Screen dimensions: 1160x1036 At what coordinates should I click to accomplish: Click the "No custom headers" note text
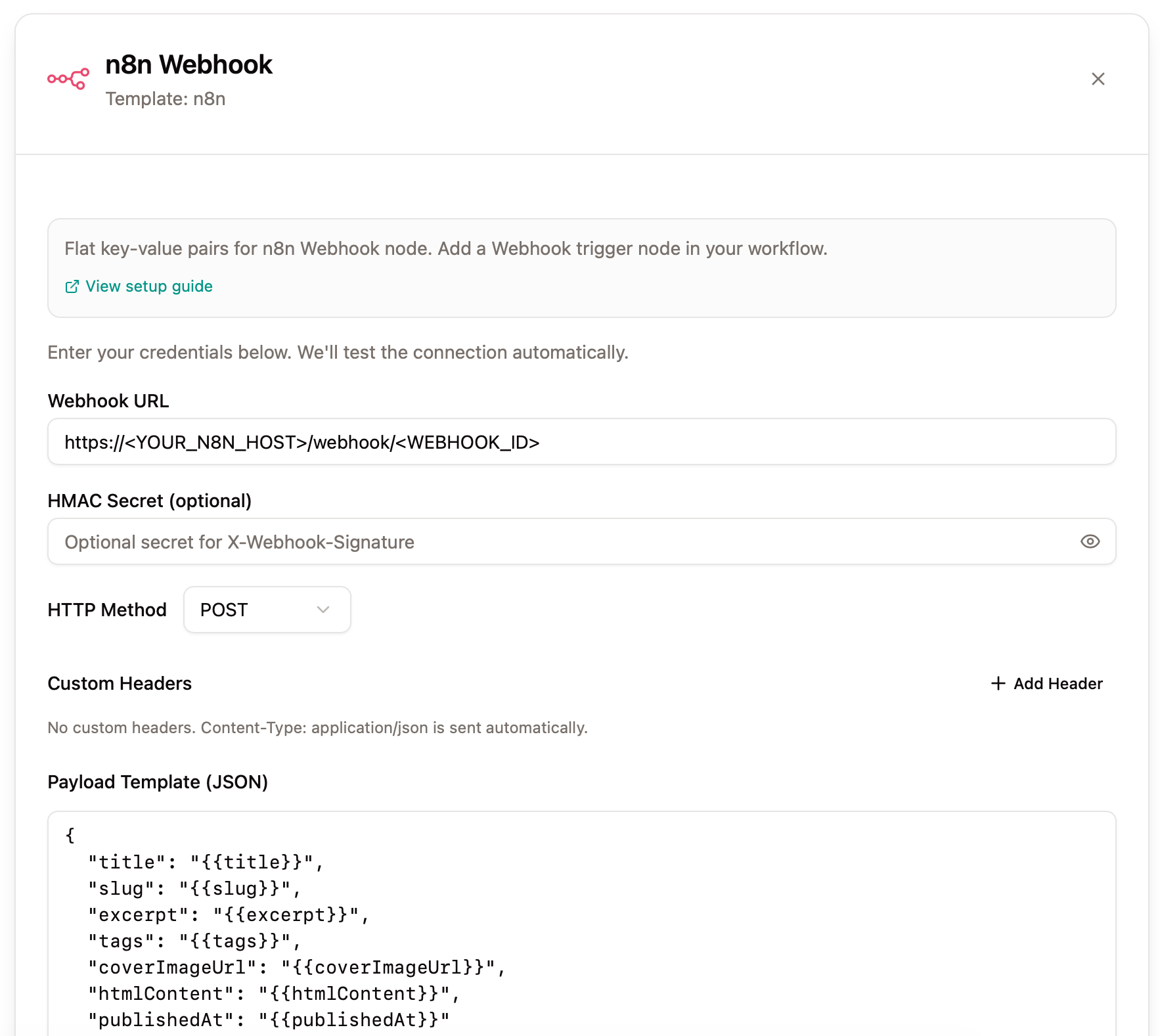318,728
